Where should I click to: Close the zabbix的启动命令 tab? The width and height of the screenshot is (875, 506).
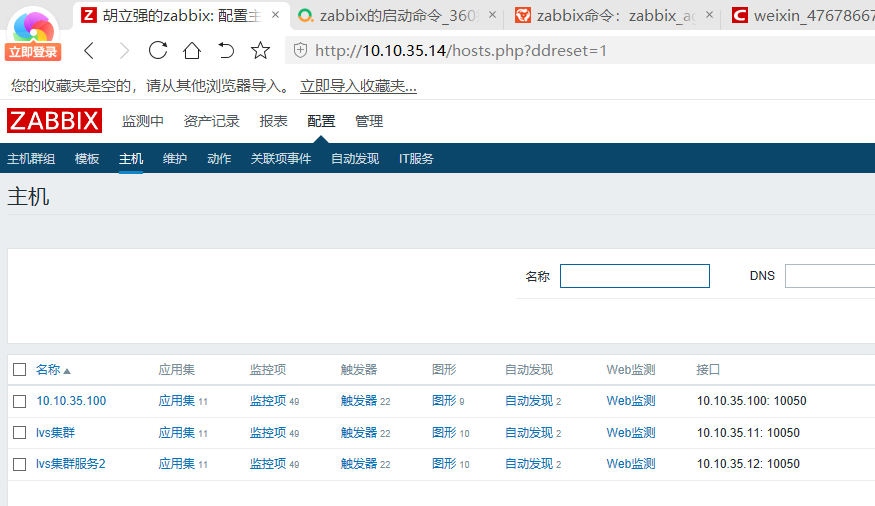pos(492,15)
